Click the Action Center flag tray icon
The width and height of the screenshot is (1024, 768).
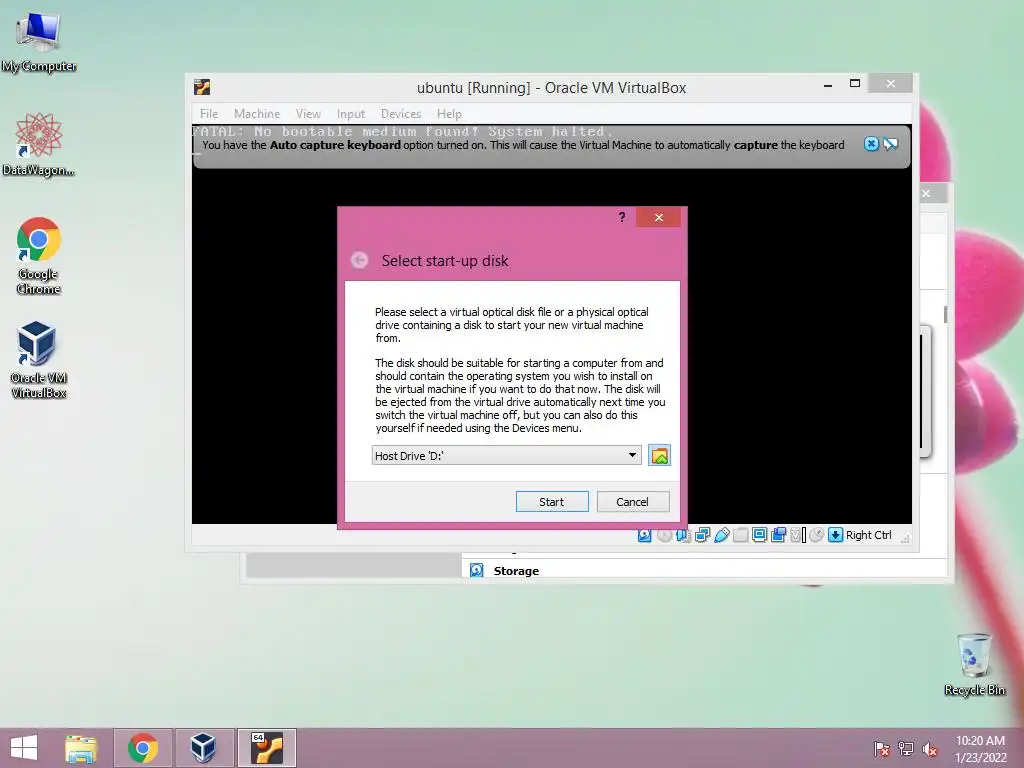pyautogui.click(x=882, y=749)
